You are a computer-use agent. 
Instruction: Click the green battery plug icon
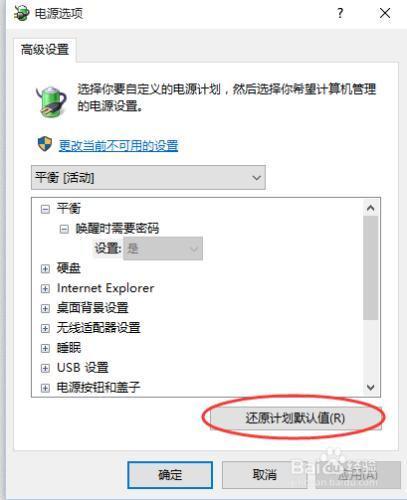point(51,101)
